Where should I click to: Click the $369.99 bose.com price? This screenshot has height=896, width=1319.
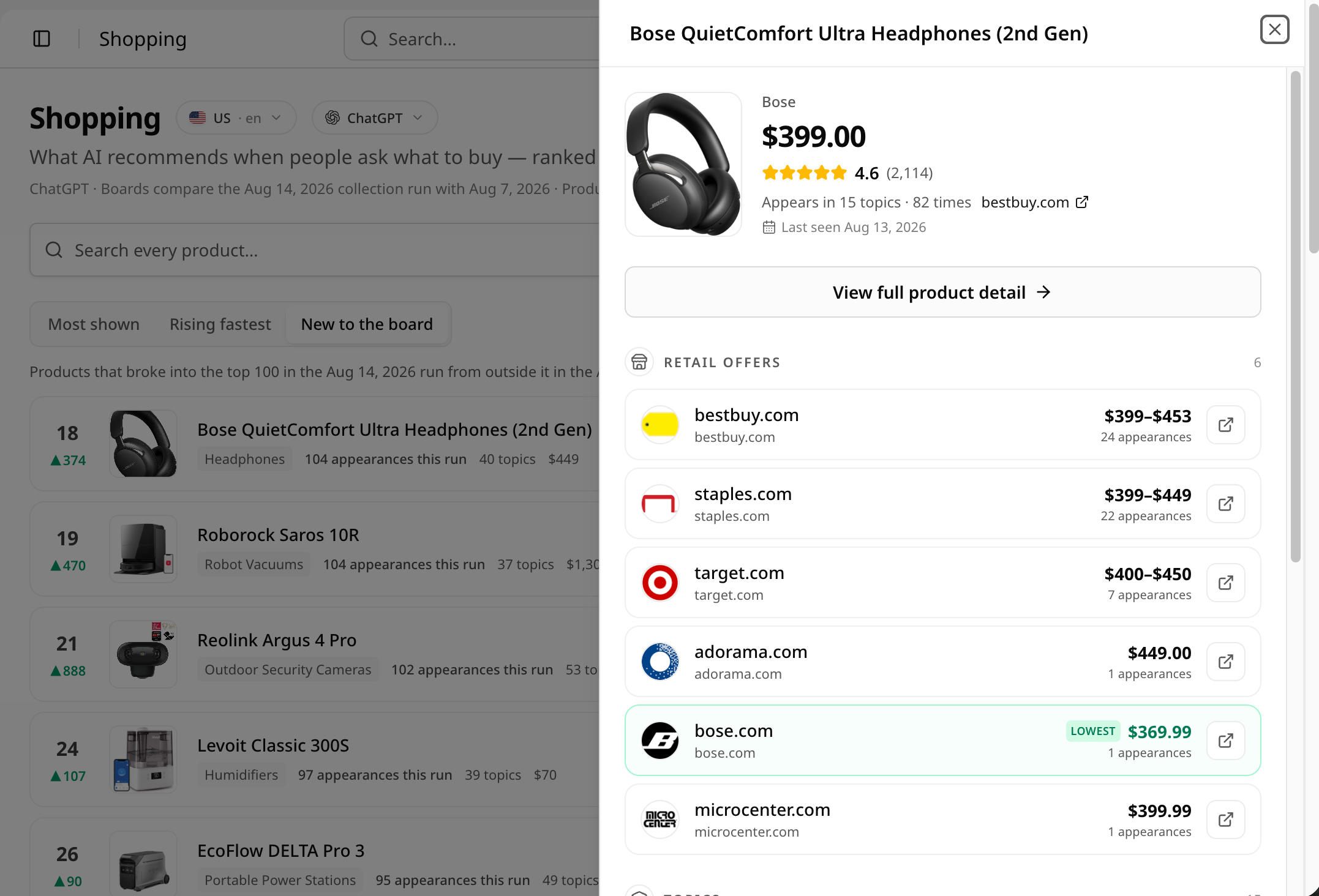click(1159, 731)
